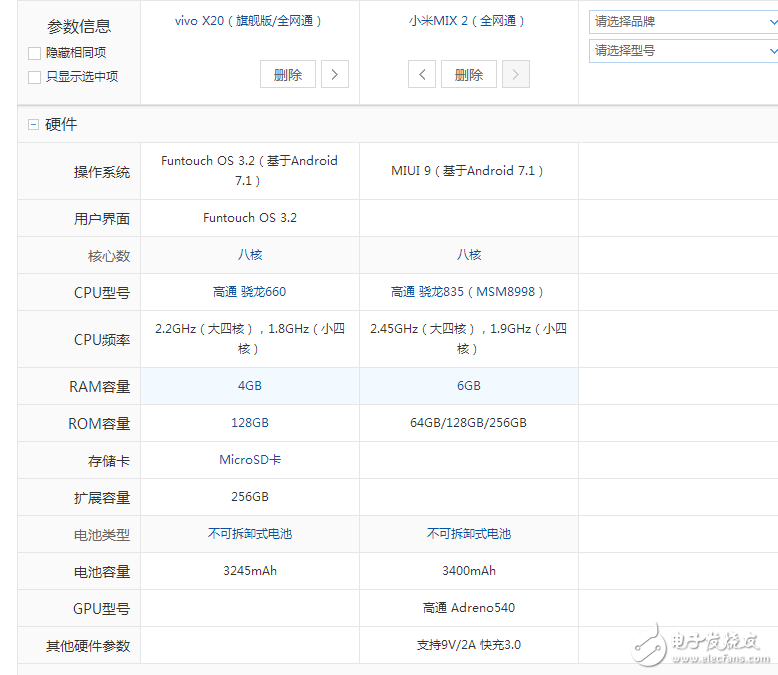778x675 pixels.
Task: Click the MIUI 9（基于Android 7.1）cell
Action: click(x=467, y=171)
